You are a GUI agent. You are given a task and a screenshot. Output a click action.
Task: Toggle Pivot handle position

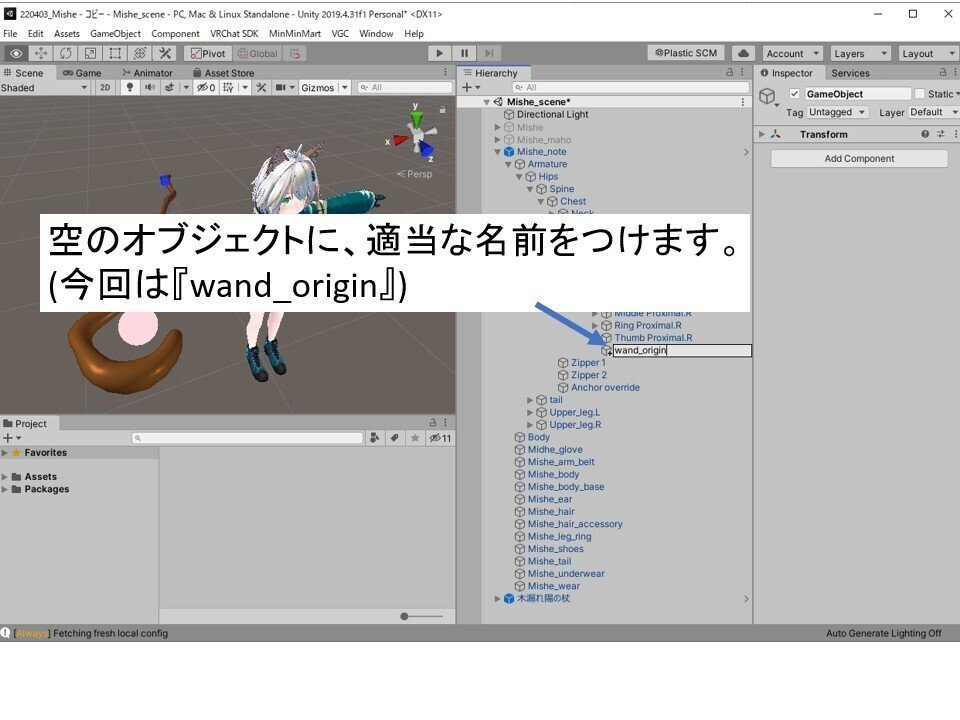(x=208, y=53)
